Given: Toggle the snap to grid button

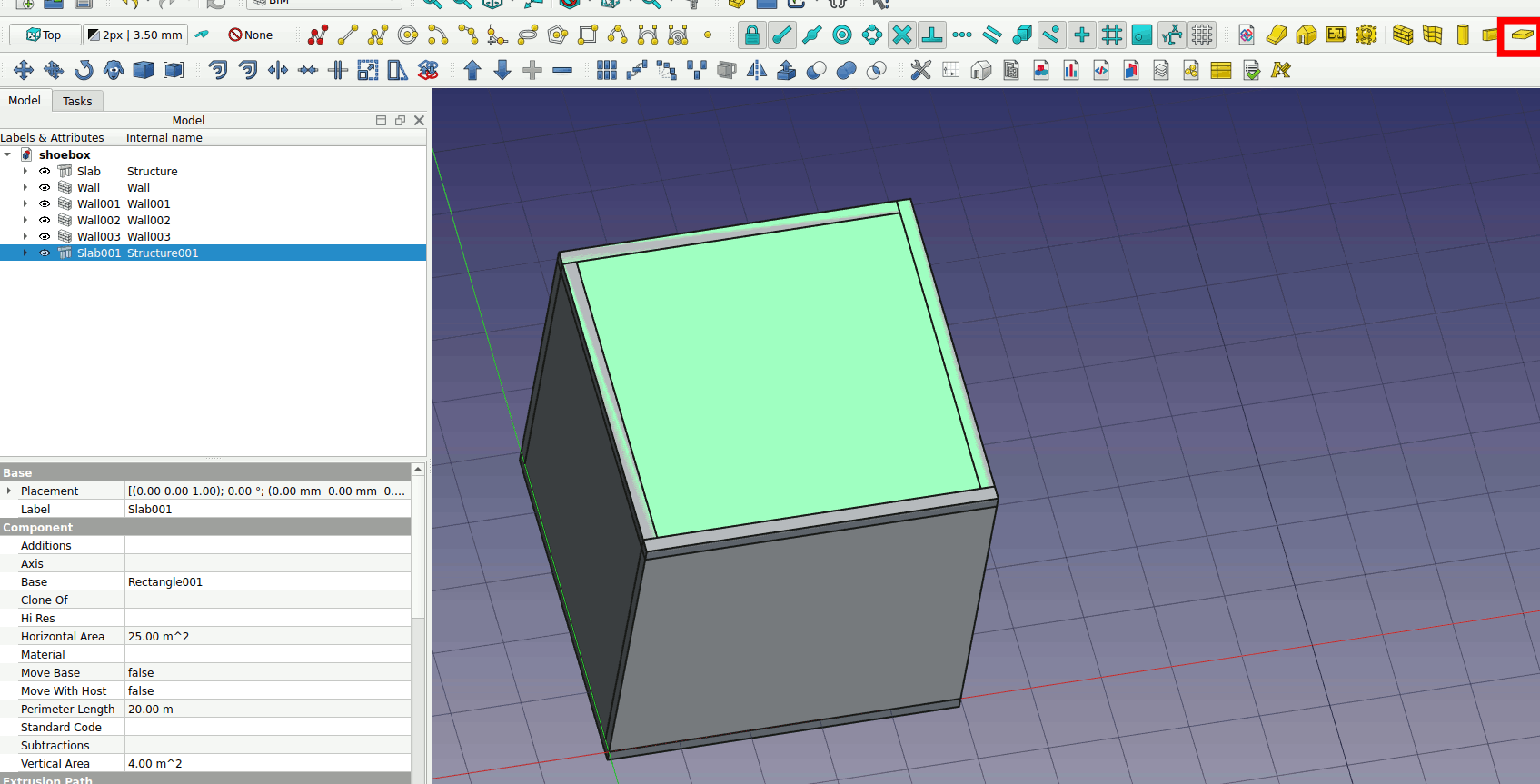Looking at the screenshot, I should (x=1111, y=35).
